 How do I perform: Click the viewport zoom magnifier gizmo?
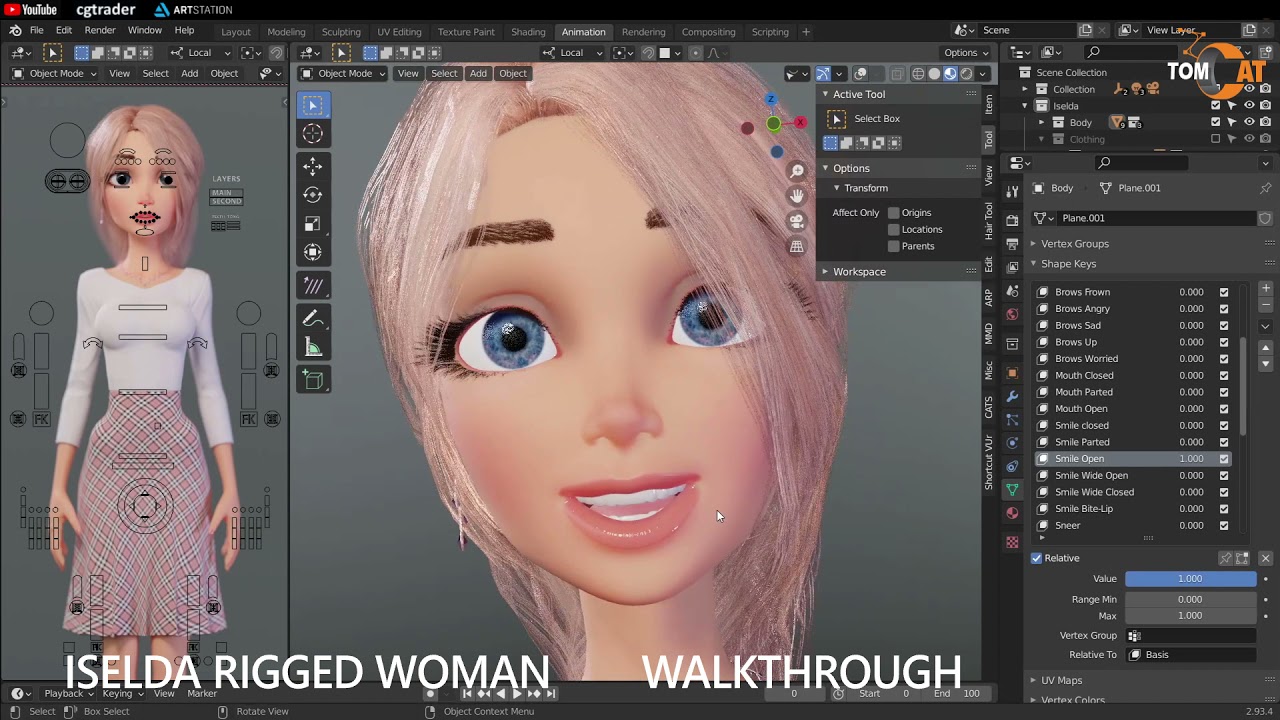coord(797,172)
